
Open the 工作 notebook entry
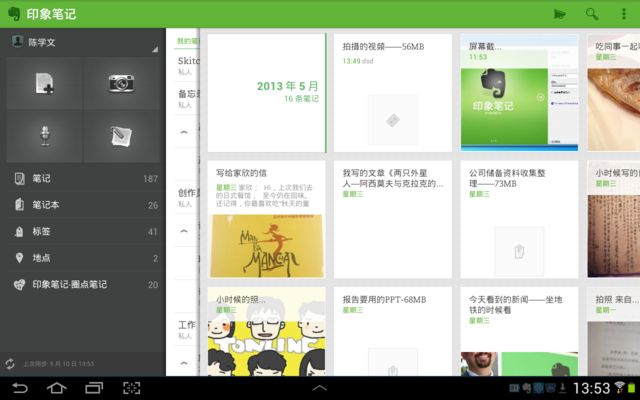(x=187, y=329)
